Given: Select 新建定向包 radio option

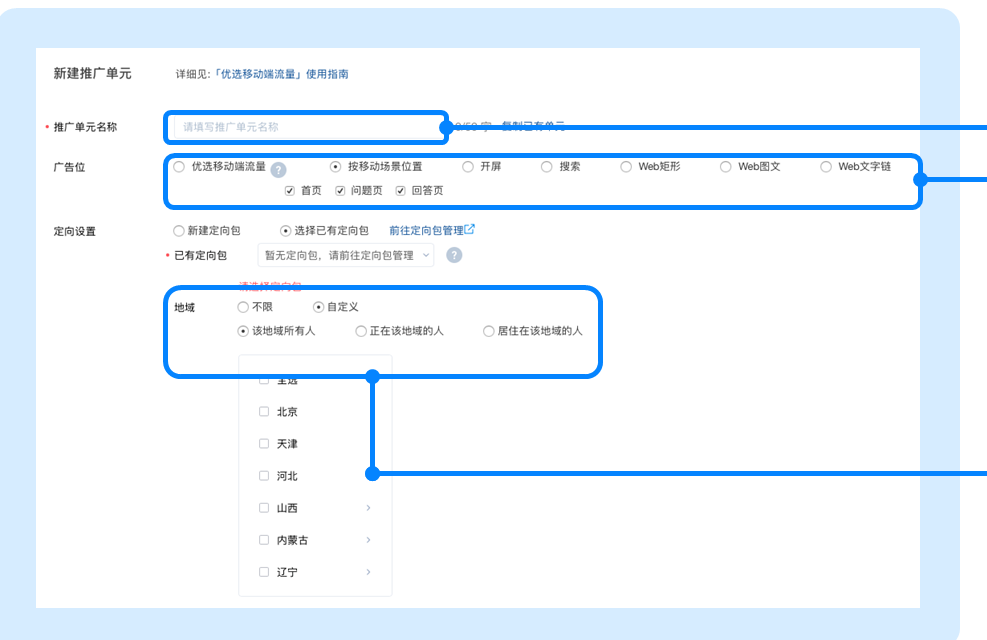Looking at the screenshot, I should [179, 230].
